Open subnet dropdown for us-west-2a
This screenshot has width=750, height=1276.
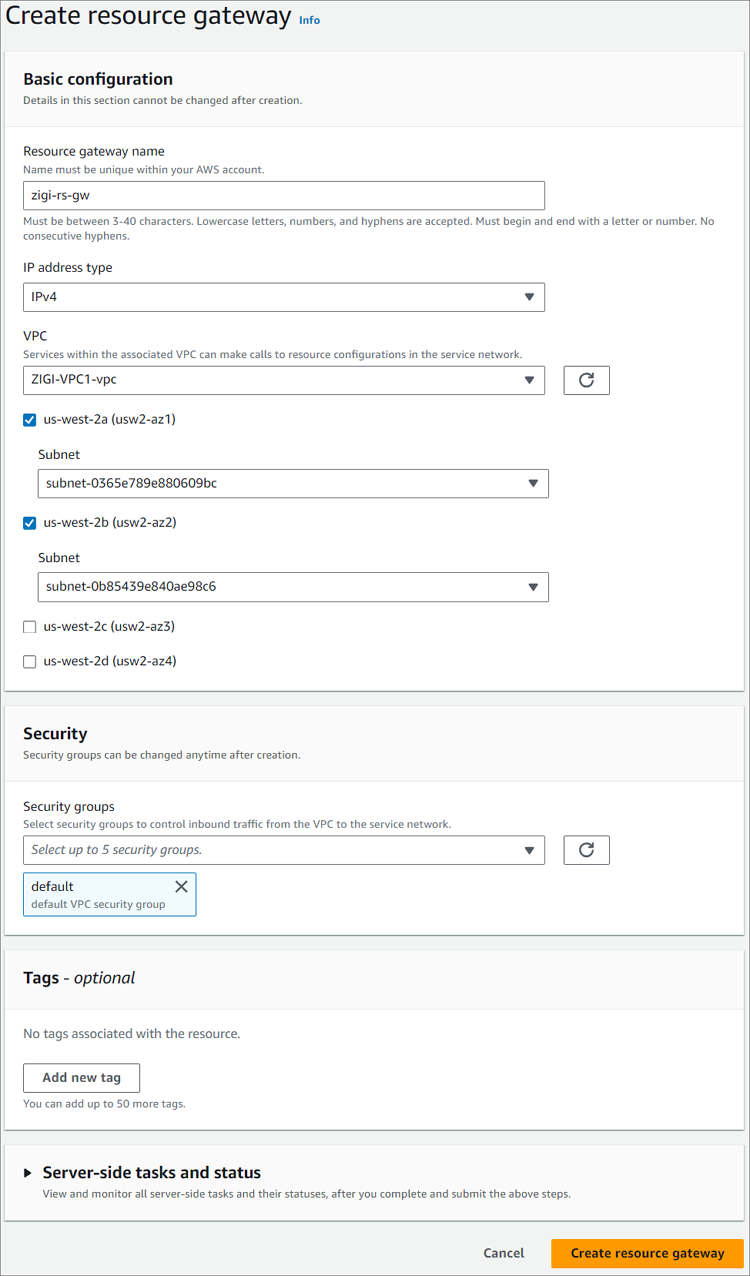[x=293, y=484]
